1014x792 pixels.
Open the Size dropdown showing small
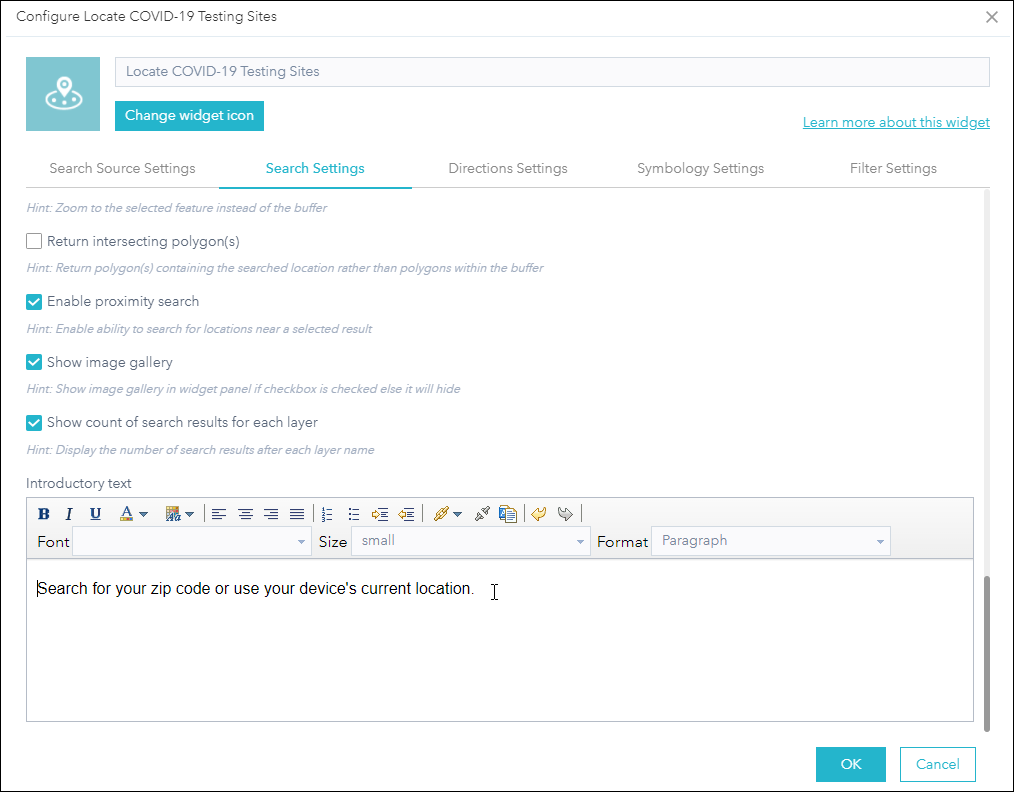(470, 541)
